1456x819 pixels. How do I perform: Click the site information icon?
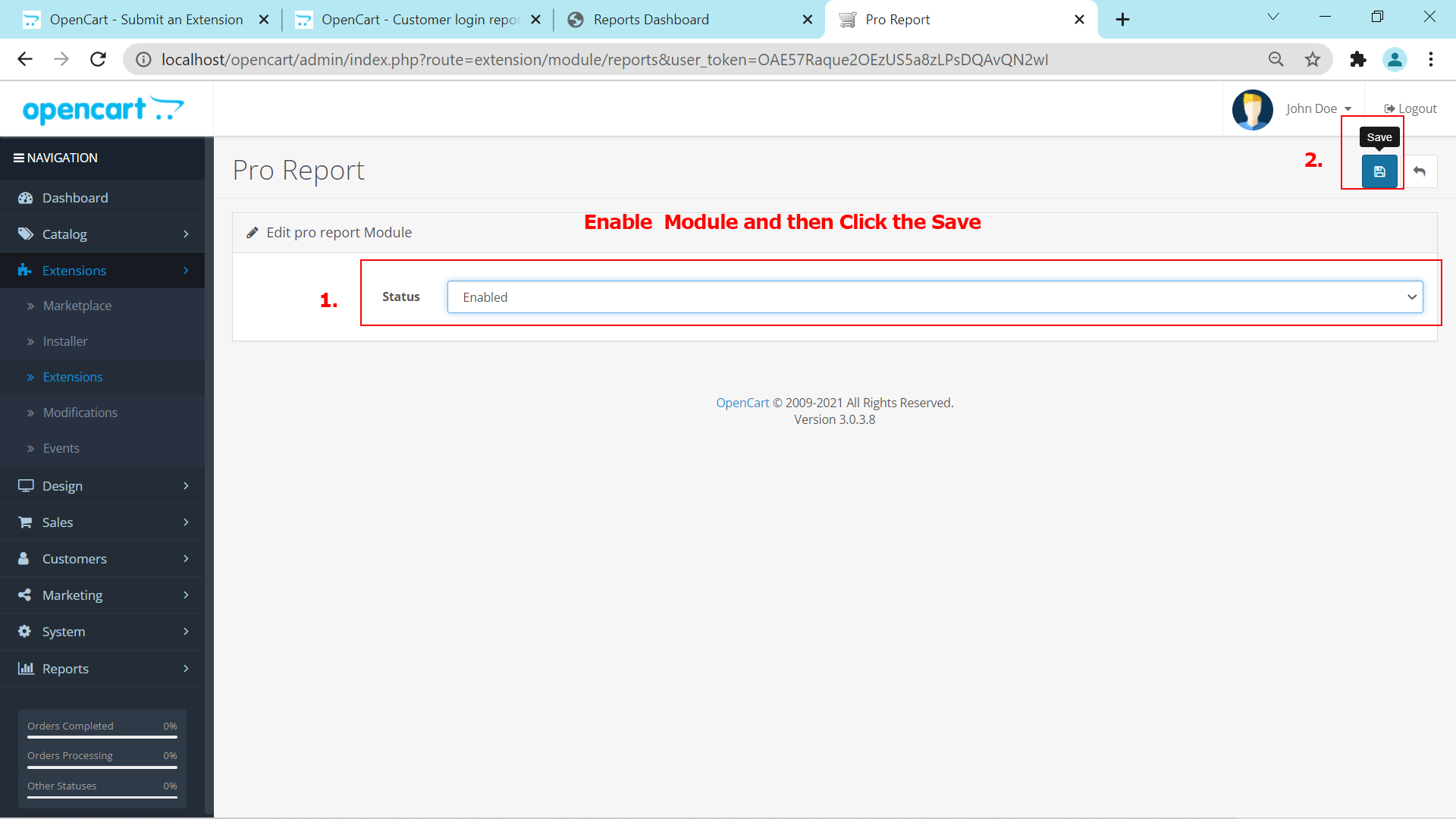point(143,59)
